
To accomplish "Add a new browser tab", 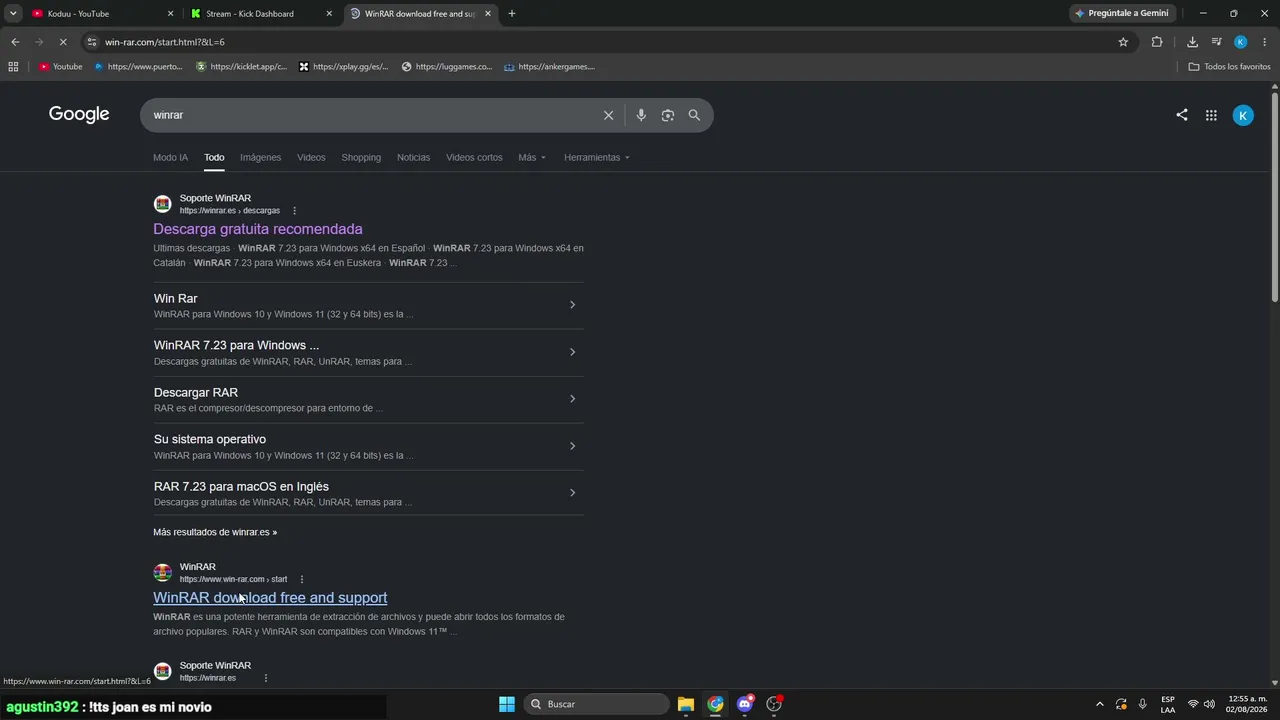I will point(512,14).
